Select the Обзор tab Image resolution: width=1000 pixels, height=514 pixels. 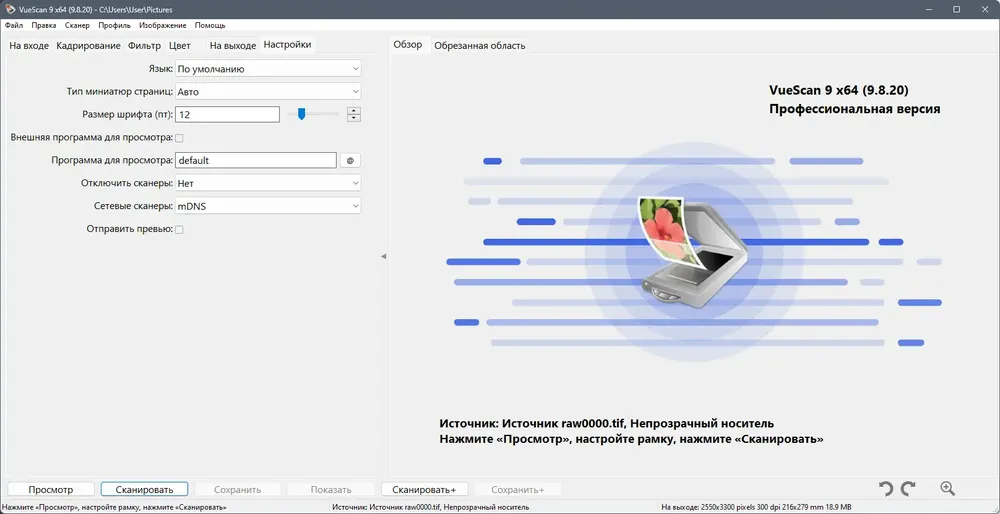pyautogui.click(x=408, y=45)
